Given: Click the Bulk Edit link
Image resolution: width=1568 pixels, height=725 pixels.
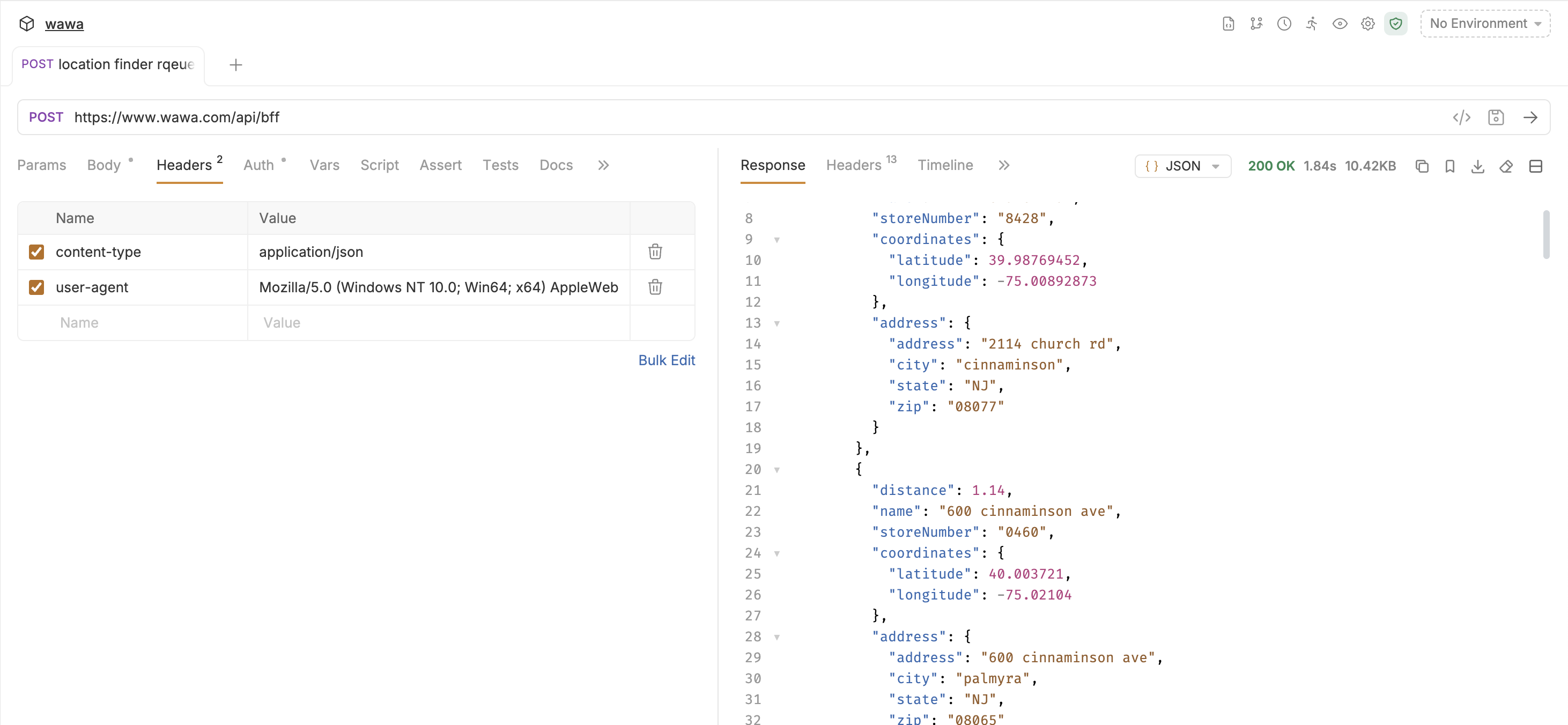Looking at the screenshot, I should (x=666, y=360).
